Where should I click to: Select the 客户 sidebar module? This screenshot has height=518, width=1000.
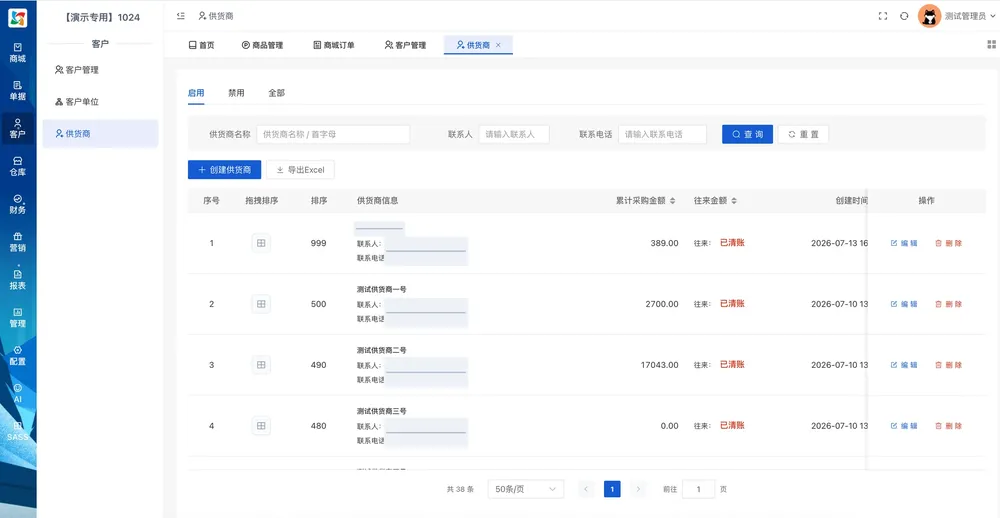(x=18, y=128)
